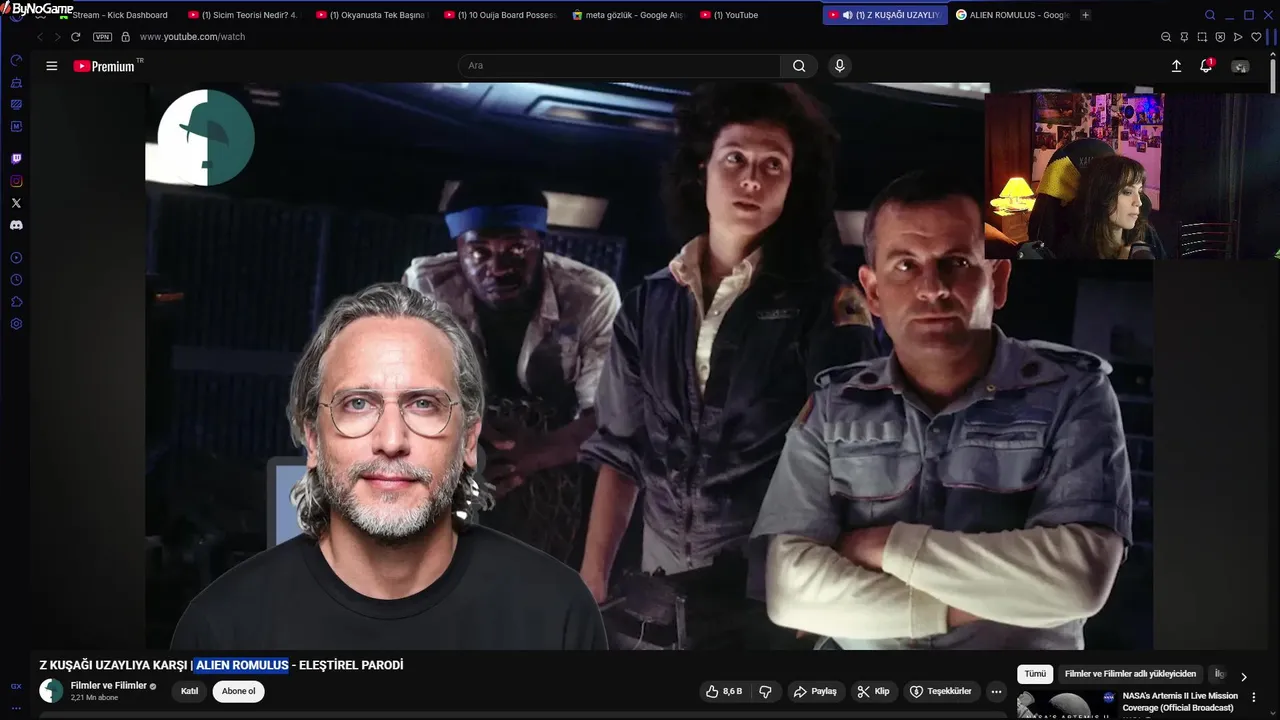The image size is (1280, 720).
Task: Expand filter chips with right chevron
Action: [x=1244, y=677]
